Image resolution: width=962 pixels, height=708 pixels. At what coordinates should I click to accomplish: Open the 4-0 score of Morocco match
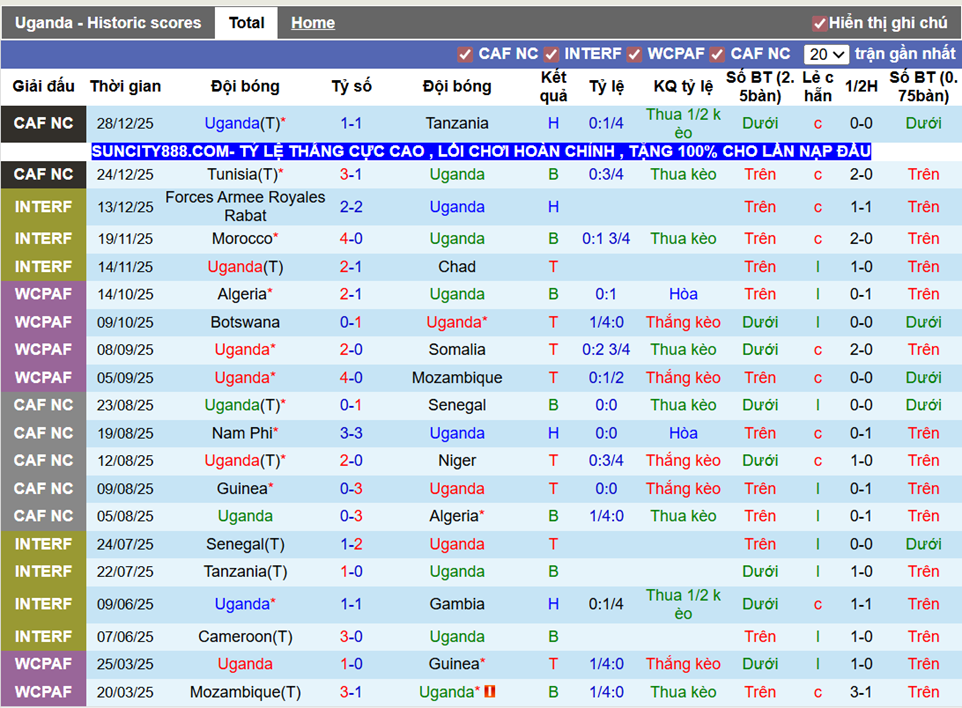[x=351, y=239]
